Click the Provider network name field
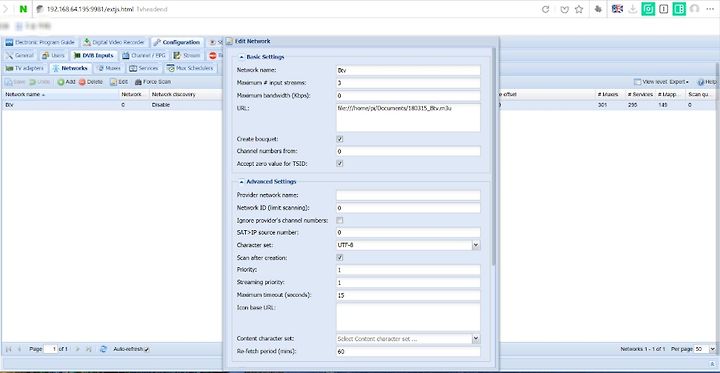Screen dimensions: 720x373 pyautogui.click(x=408, y=195)
